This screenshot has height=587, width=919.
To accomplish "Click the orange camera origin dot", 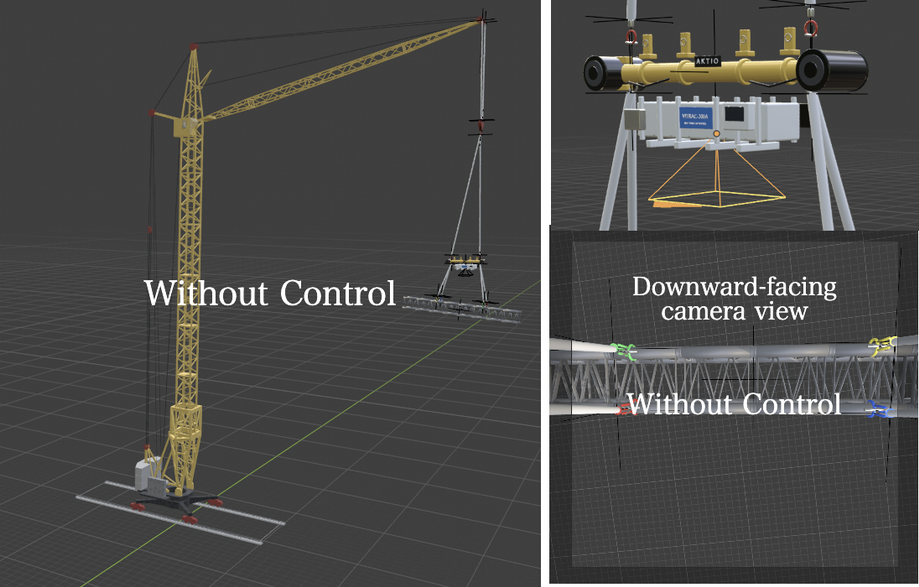I will point(716,134).
